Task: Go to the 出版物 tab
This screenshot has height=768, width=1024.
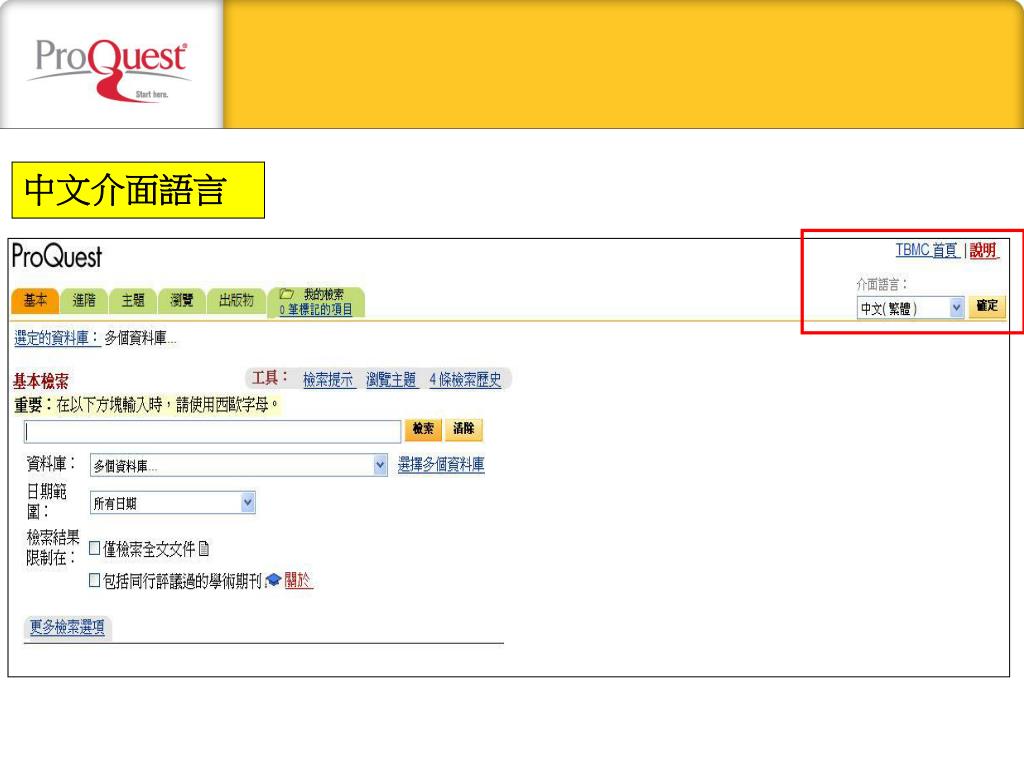Action: click(236, 300)
